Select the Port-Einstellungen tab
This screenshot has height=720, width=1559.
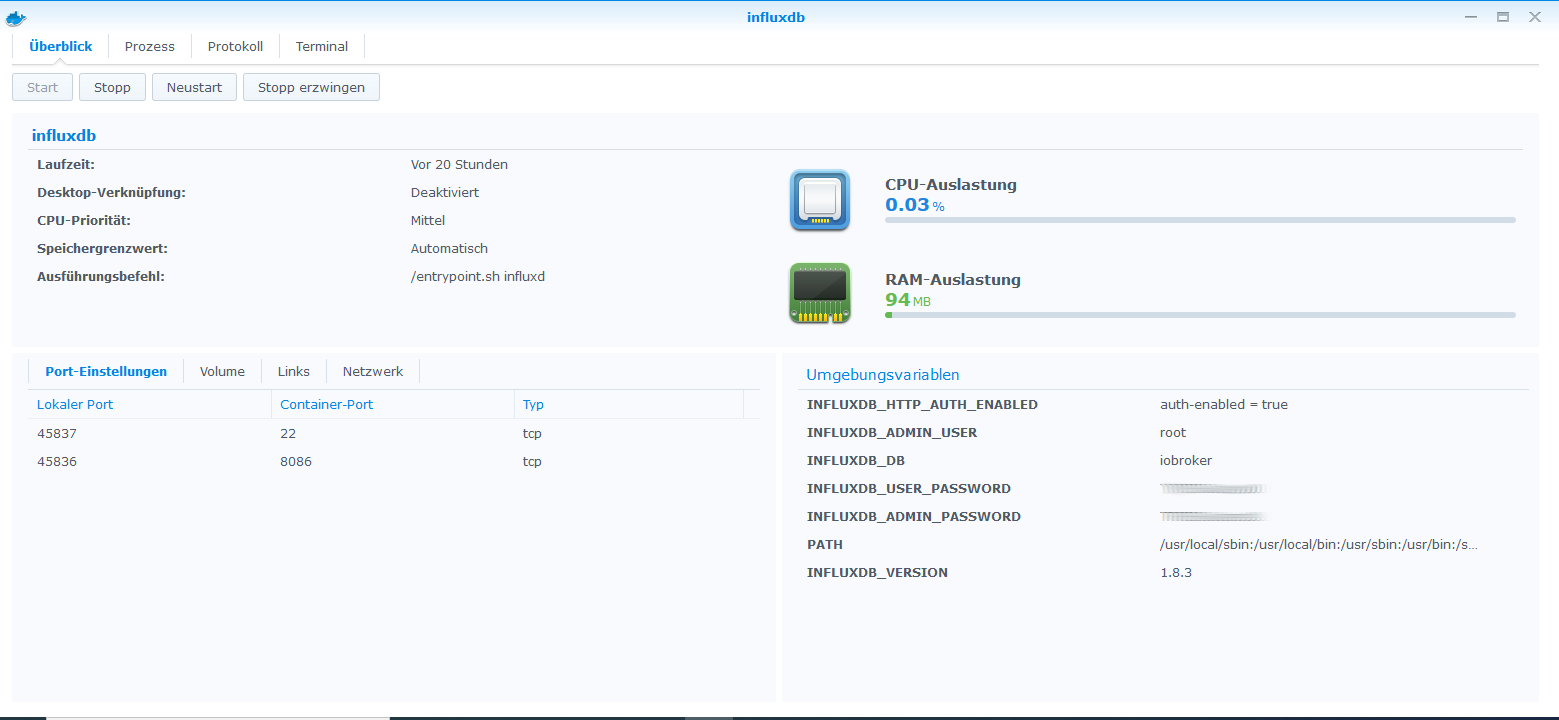[x=106, y=371]
